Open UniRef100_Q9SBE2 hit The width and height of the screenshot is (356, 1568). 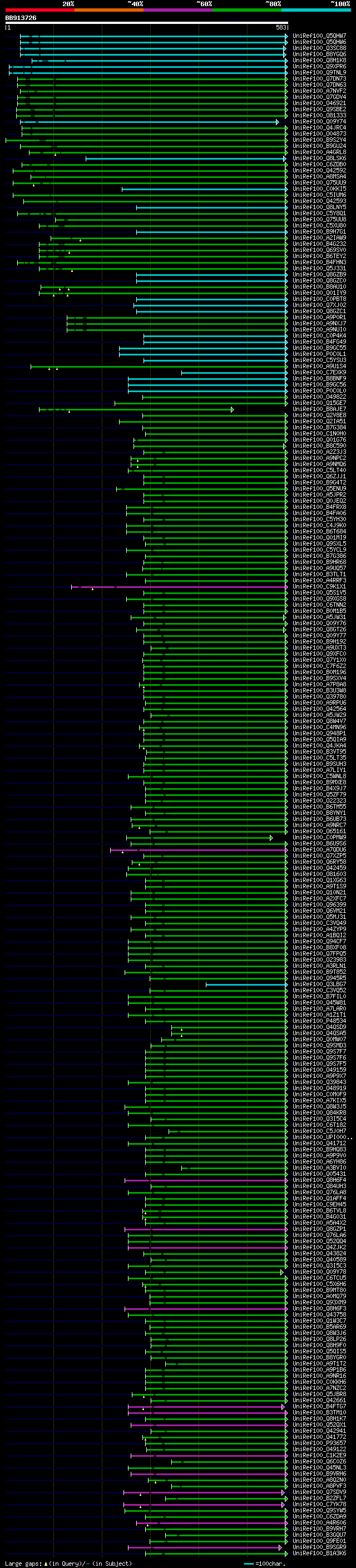319,109
